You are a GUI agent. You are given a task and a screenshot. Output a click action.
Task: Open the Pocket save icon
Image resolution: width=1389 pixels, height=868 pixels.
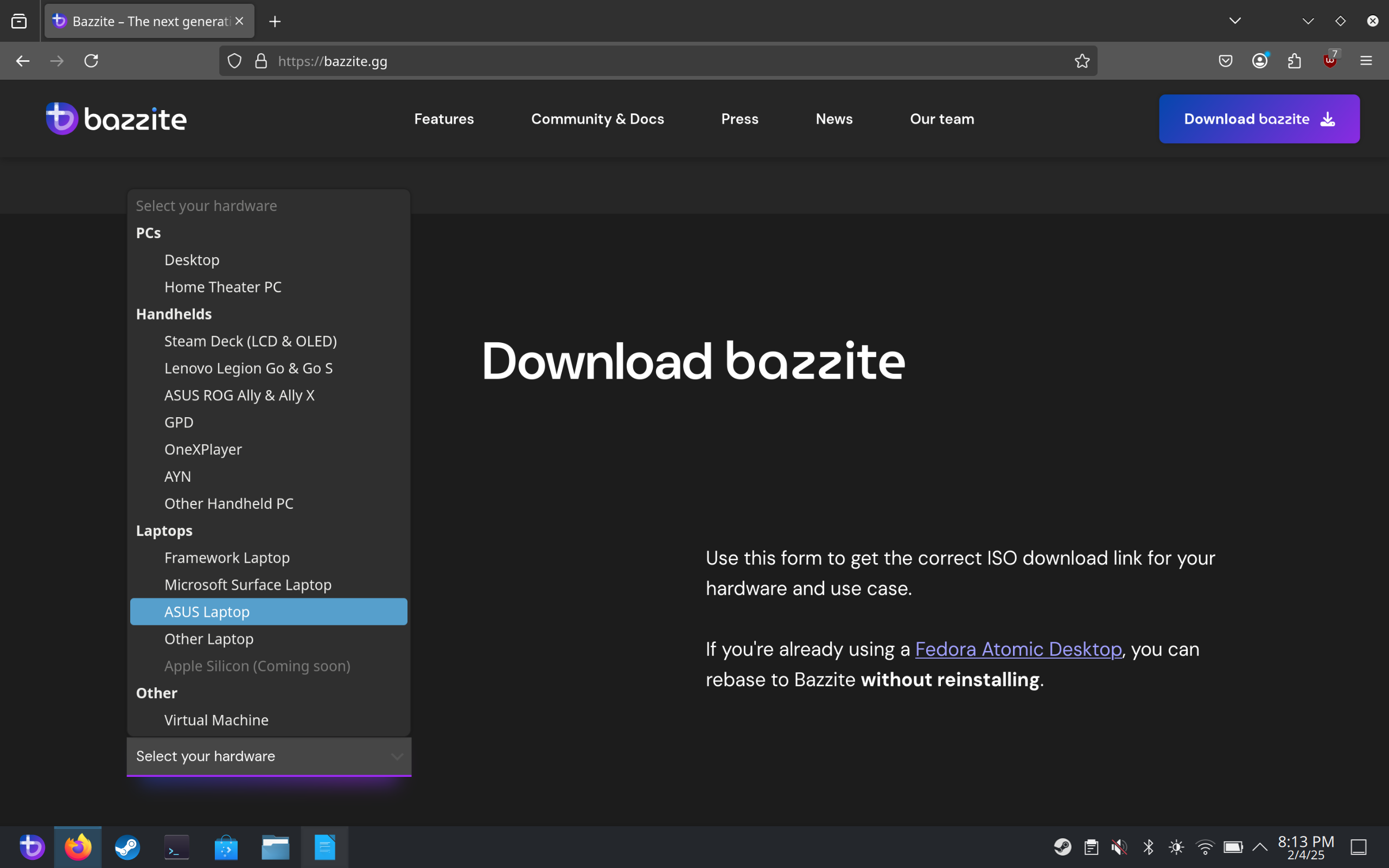(x=1226, y=61)
